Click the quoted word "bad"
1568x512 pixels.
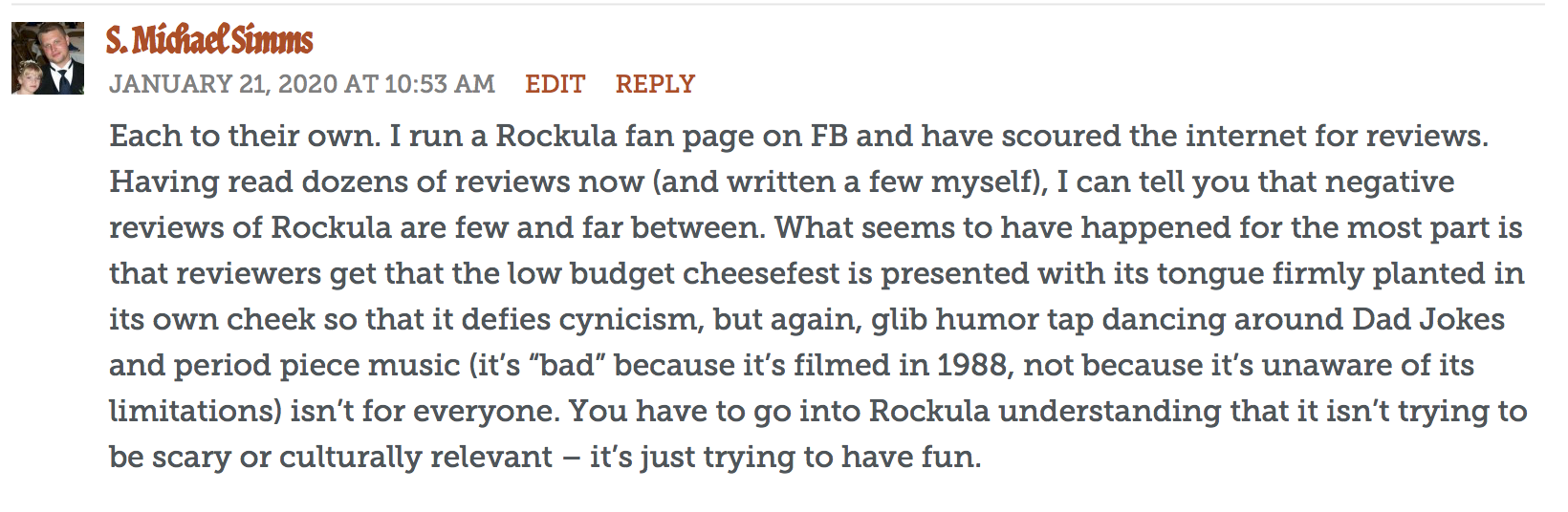coord(567,365)
